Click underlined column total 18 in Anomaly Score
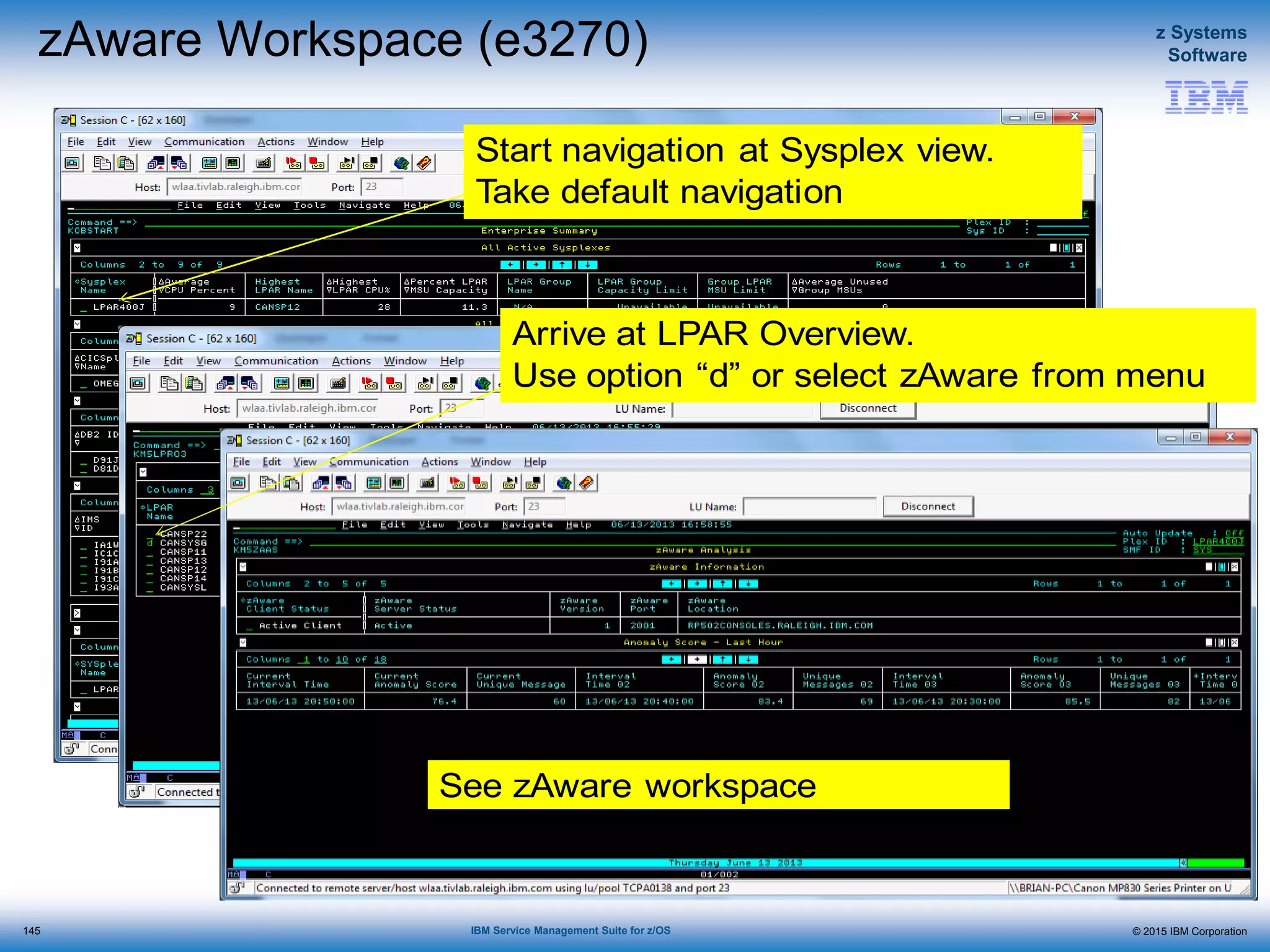This screenshot has width=1270, height=952. coord(380,659)
